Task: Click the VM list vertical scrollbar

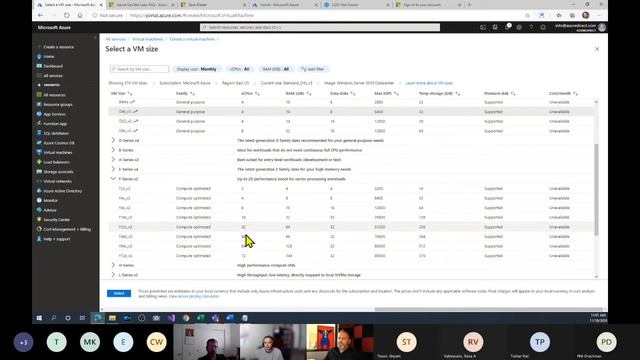Action: click(x=596, y=189)
